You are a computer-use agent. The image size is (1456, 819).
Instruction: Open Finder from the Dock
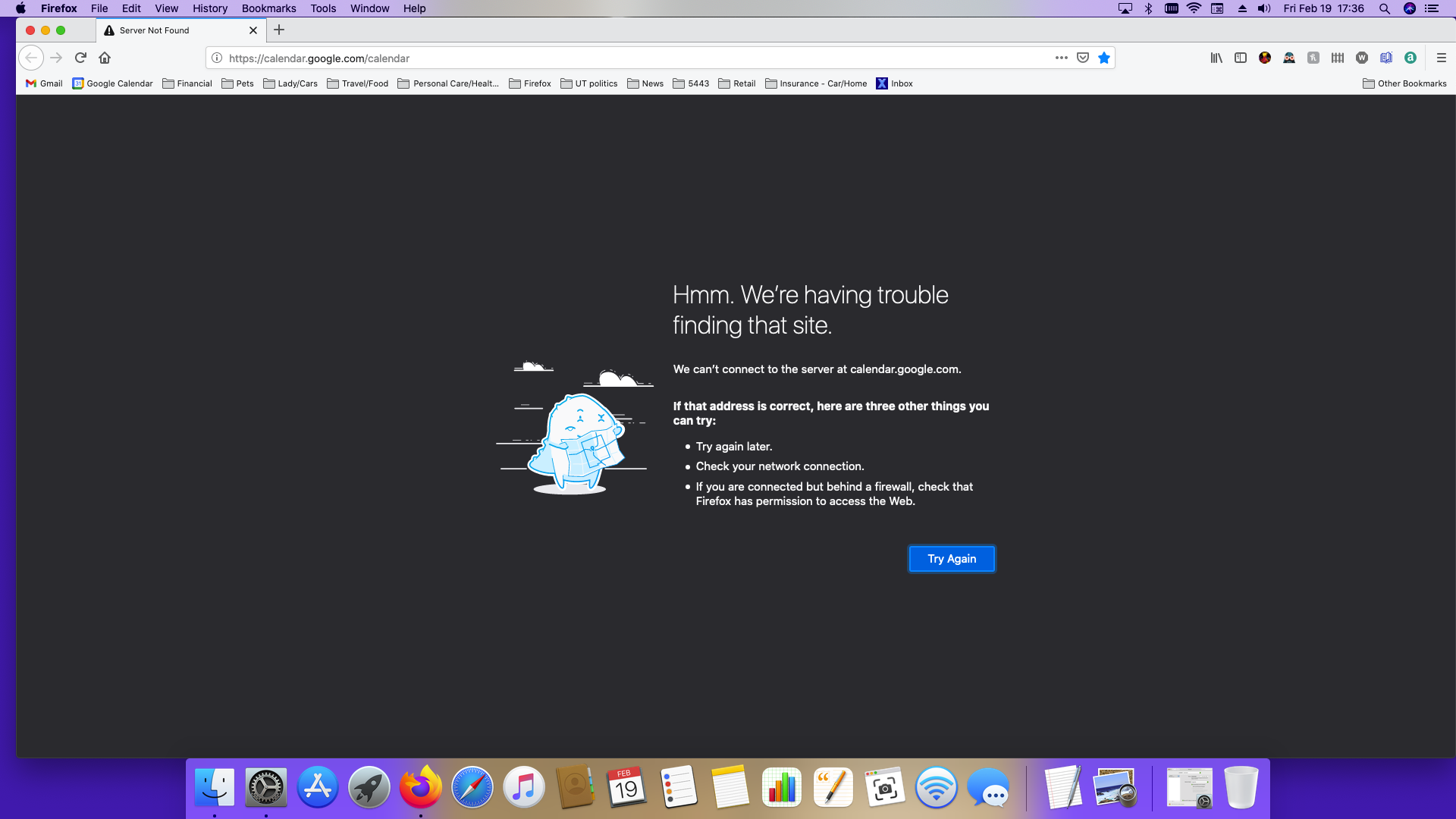(x=215, y=787)
